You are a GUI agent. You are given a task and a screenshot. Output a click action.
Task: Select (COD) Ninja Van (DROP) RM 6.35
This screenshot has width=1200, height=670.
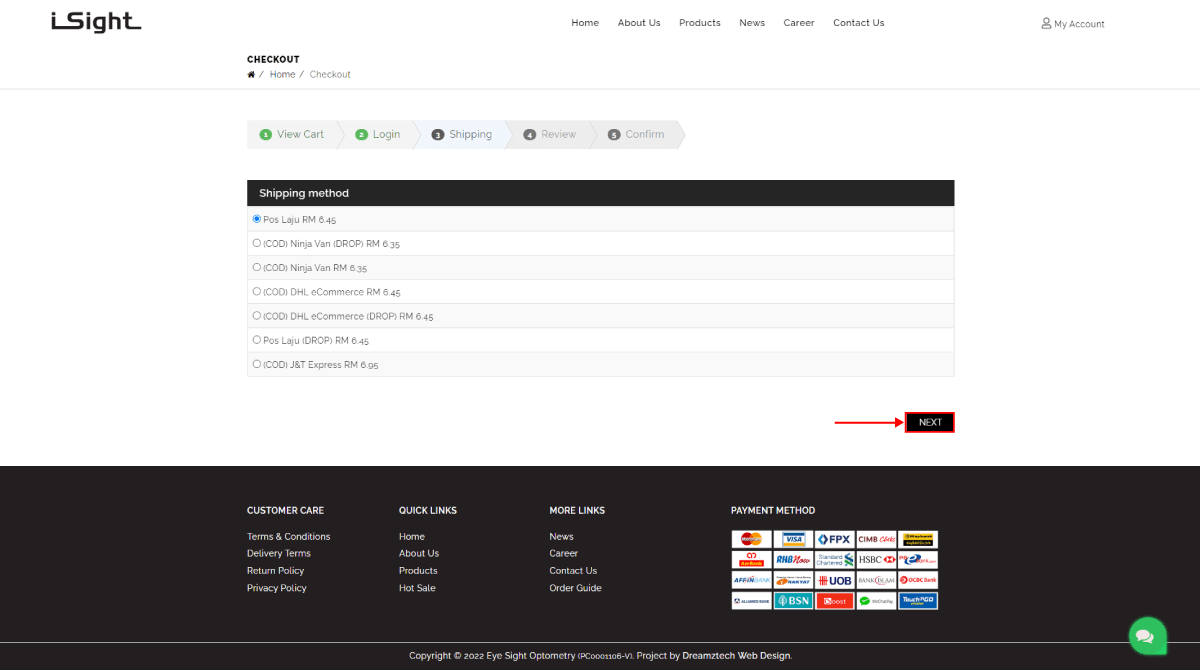point(257,243)
